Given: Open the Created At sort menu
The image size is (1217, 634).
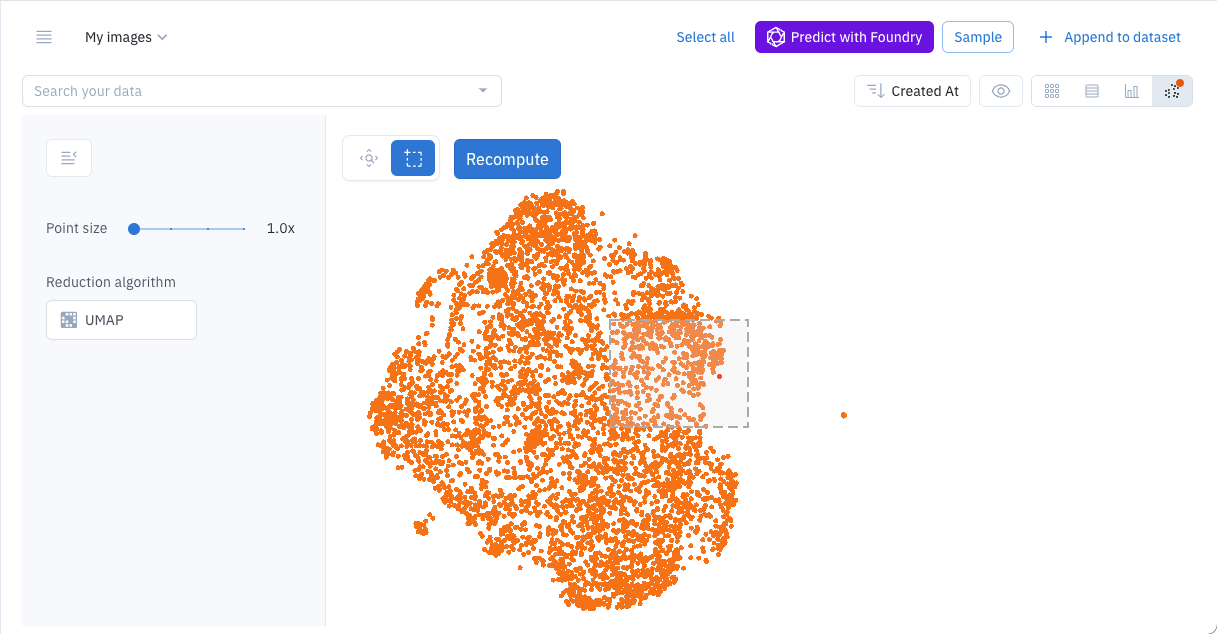Looking at the screenshot, I should pyautogui.click(x=912, y=91).
